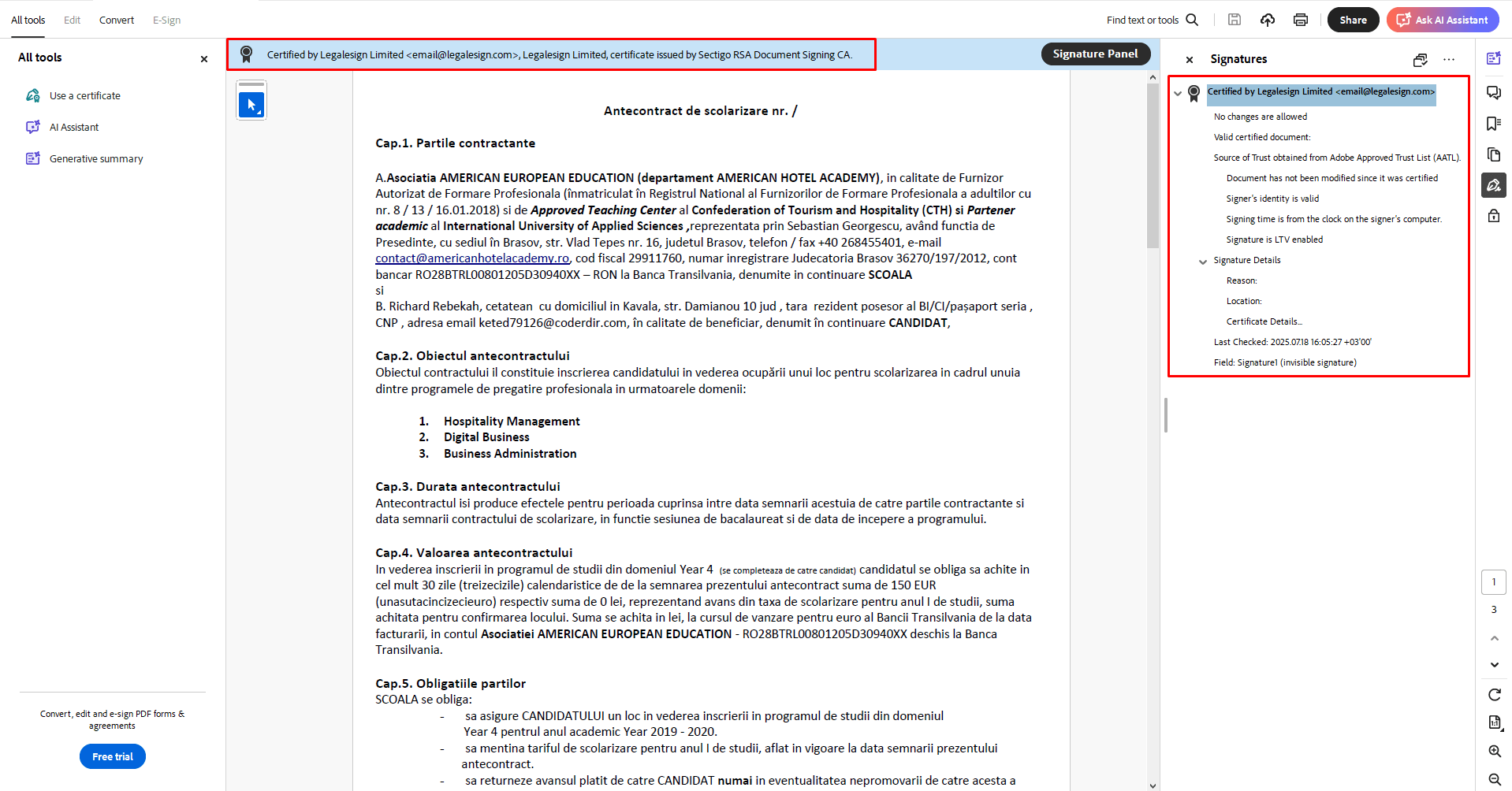Click the document vertical scrollbar thumb

pyautogui.click(x=1153, y=165)
